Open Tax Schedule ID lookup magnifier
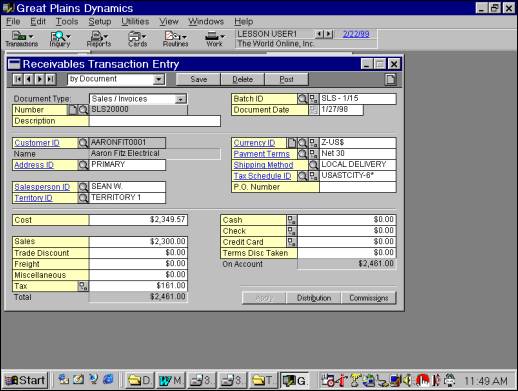This screenshot has height=391, width=518. pos(302,176)
